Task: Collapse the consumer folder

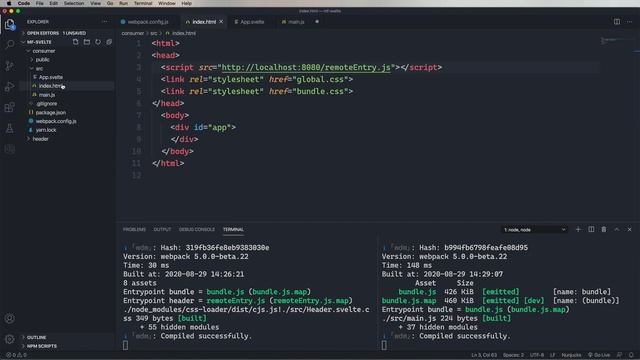Action: pyautogui.click(x=44, y=51)
